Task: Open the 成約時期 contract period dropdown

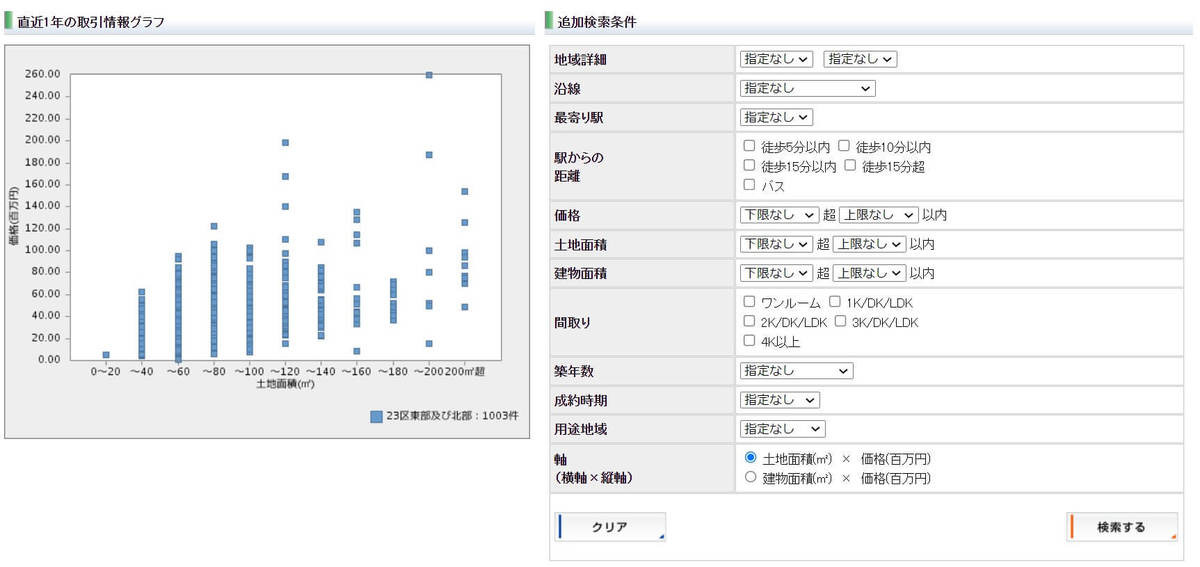Action: 779,400
